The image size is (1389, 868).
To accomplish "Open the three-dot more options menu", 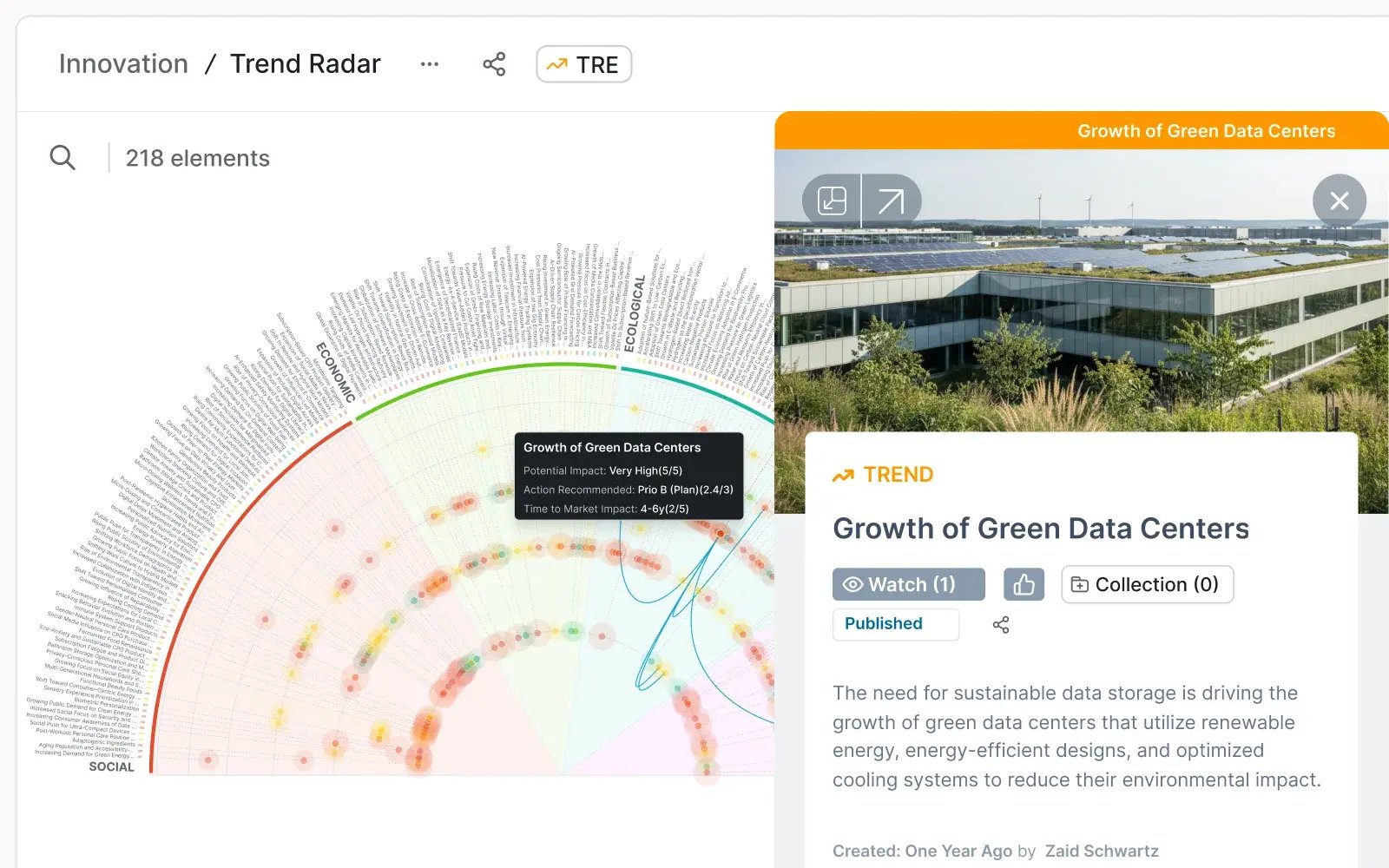I will tap(429, 64).
